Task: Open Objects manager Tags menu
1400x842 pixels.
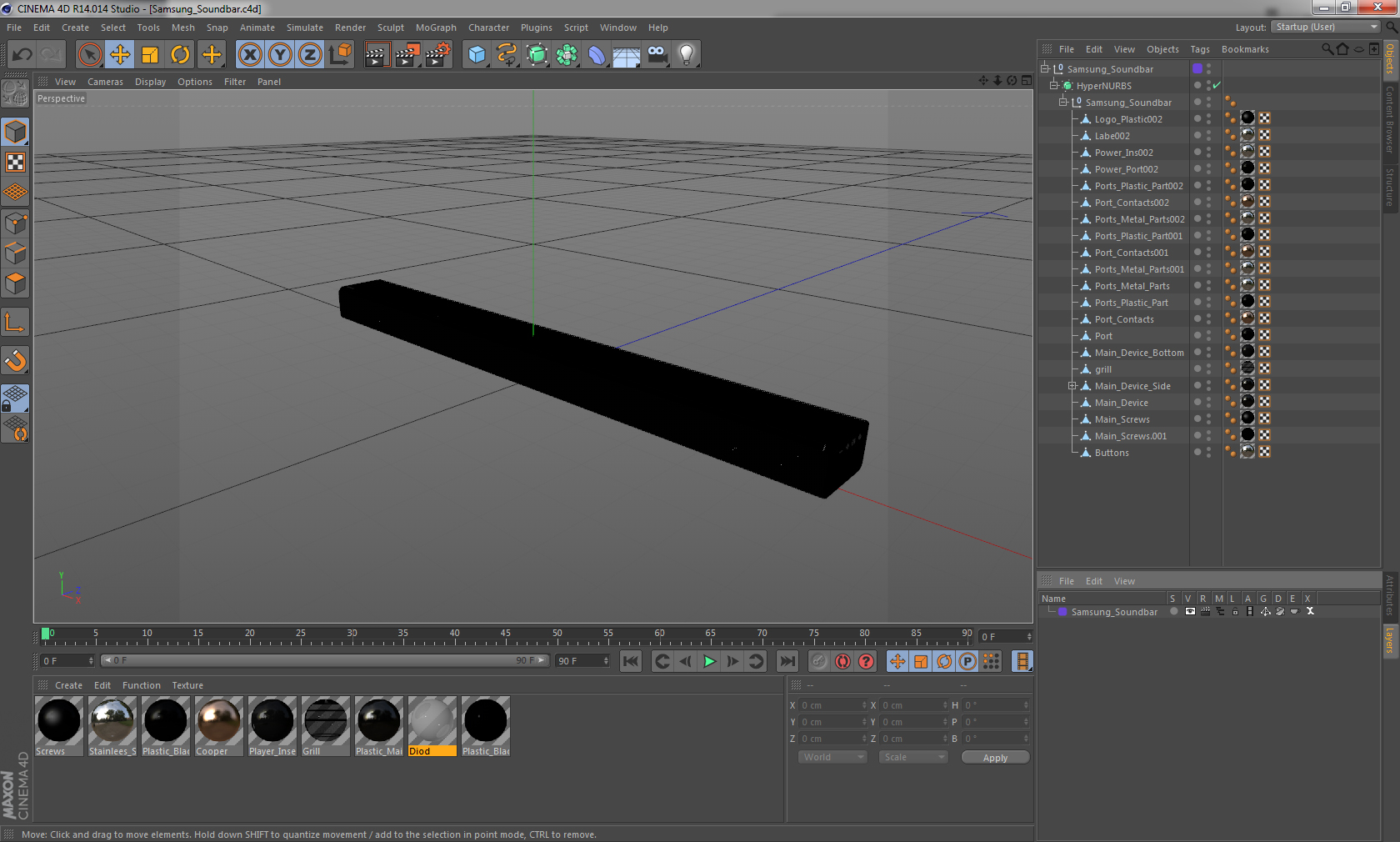Action: tap(1200, 49)
